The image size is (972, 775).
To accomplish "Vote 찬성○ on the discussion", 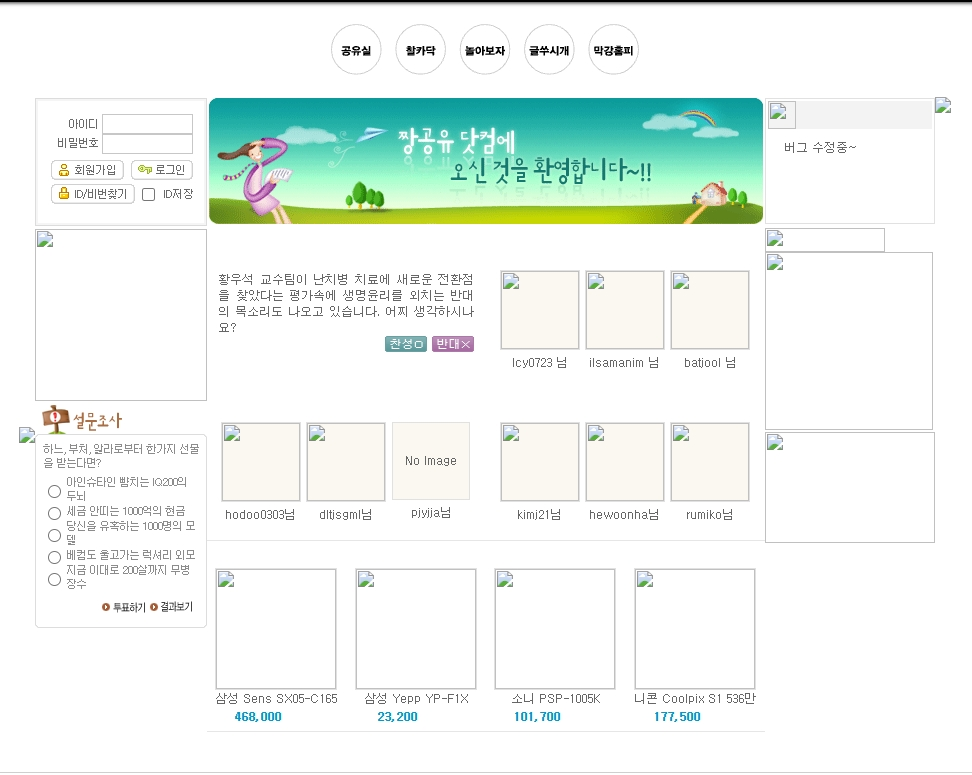I will [406, 344].
